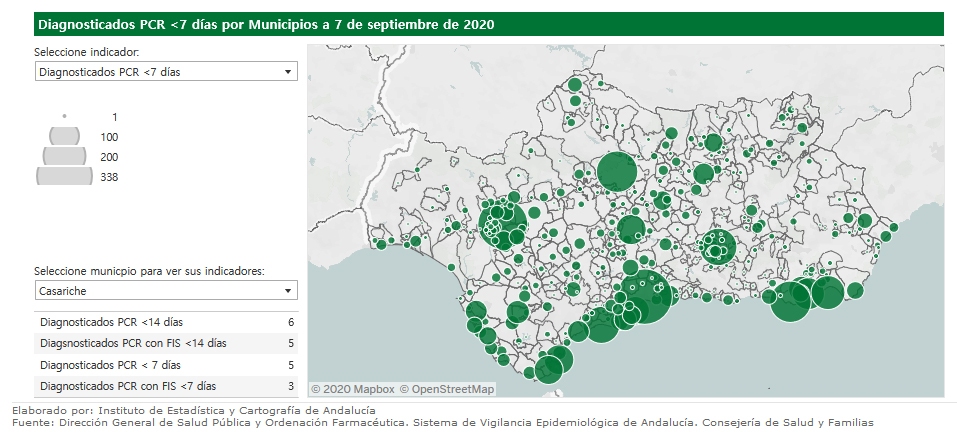This screenshot has height=438, width=957.
Task: Click the smallest legend dot for value 1
Action: tap(65, 116)
